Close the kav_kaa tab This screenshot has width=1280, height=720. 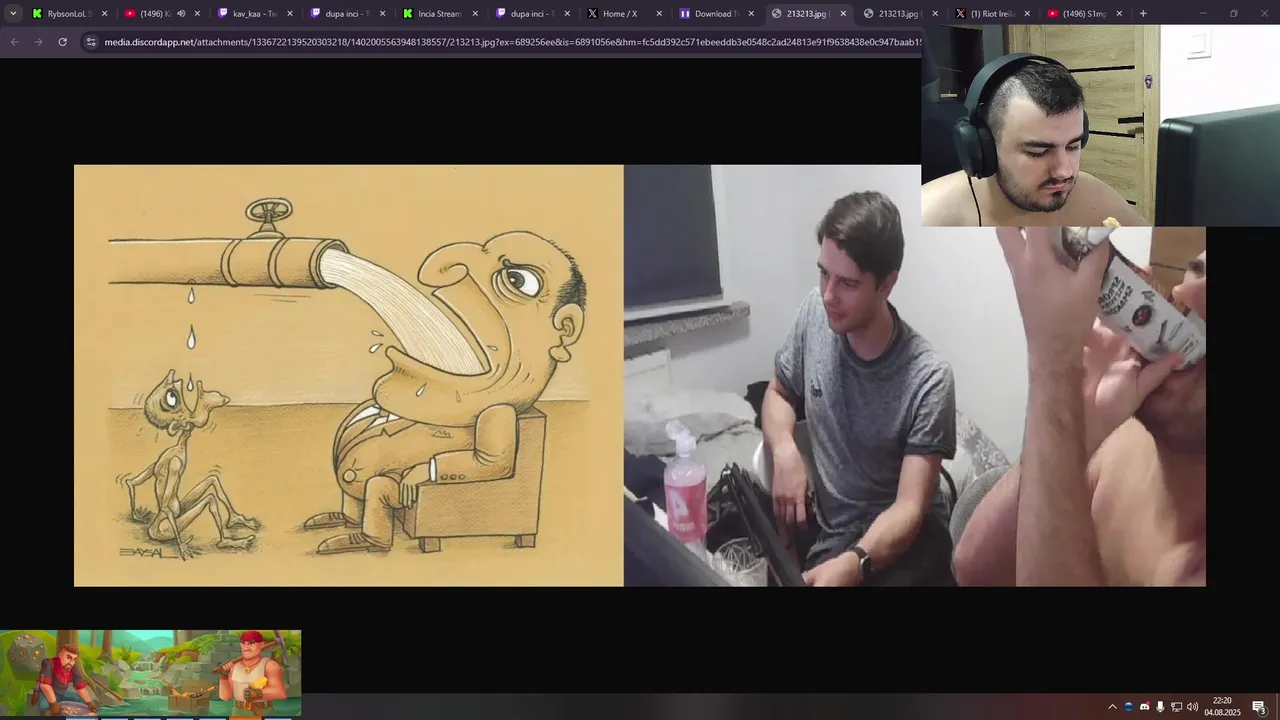click(289, 14)
